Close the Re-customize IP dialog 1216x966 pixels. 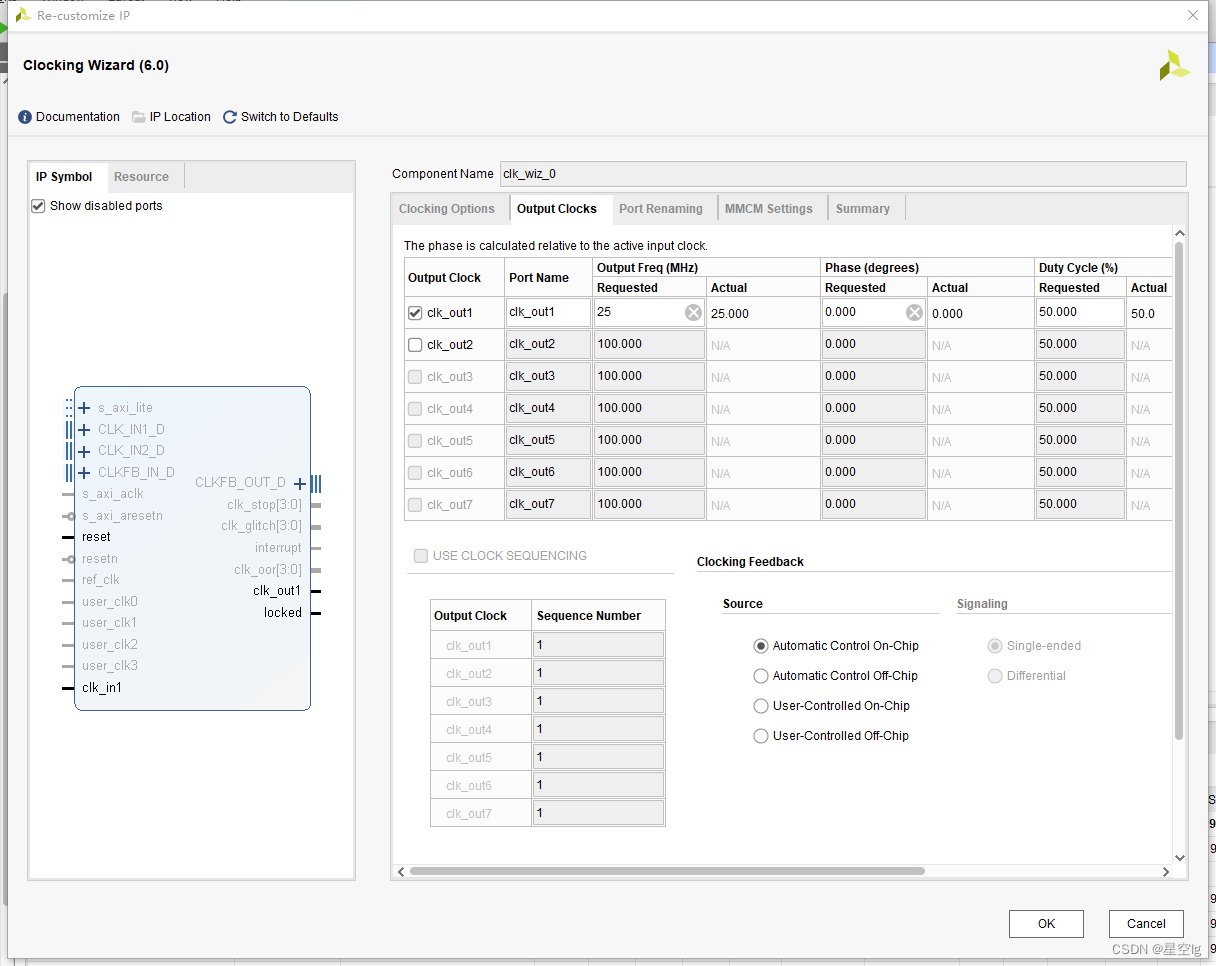pyautogui.click(x=1192, y=15)
